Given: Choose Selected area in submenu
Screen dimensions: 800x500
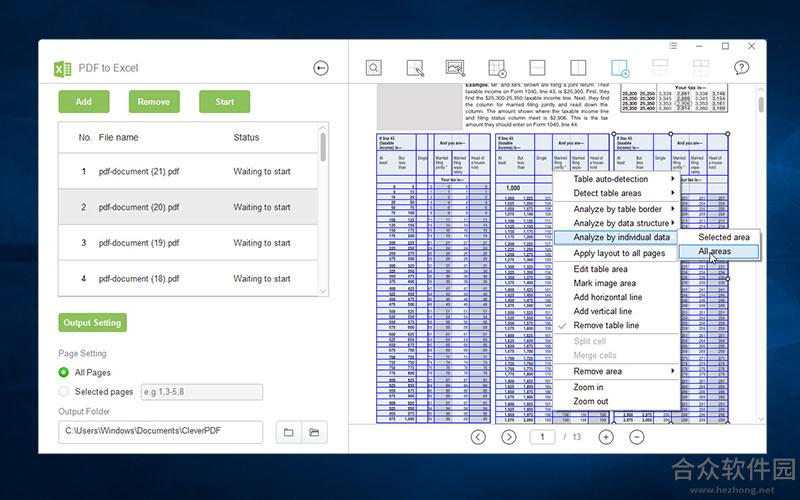Looking at the screenshot, I should click(719, 237).
